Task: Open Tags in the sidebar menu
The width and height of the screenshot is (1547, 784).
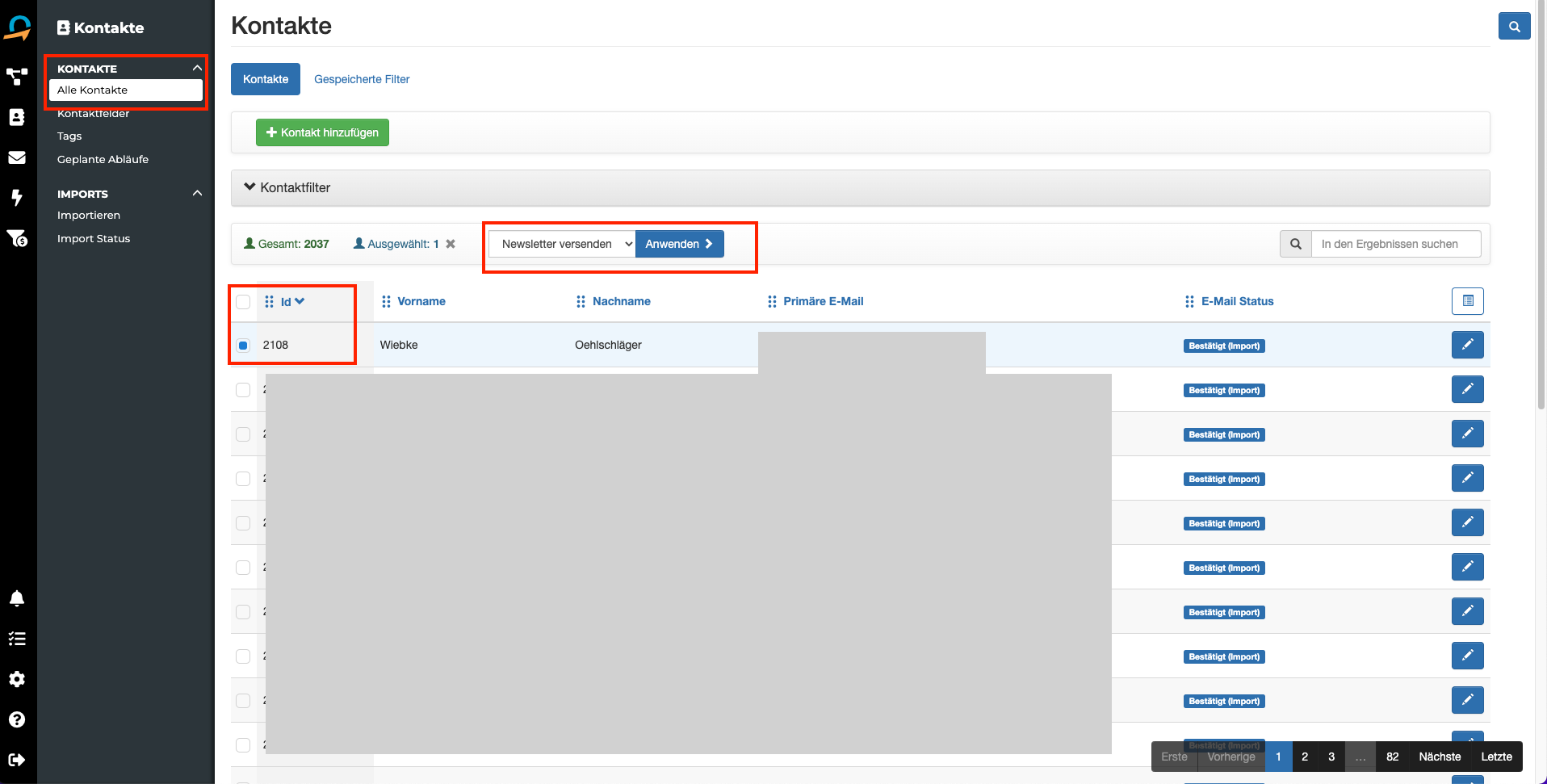Action: click(x=69, y=136)
